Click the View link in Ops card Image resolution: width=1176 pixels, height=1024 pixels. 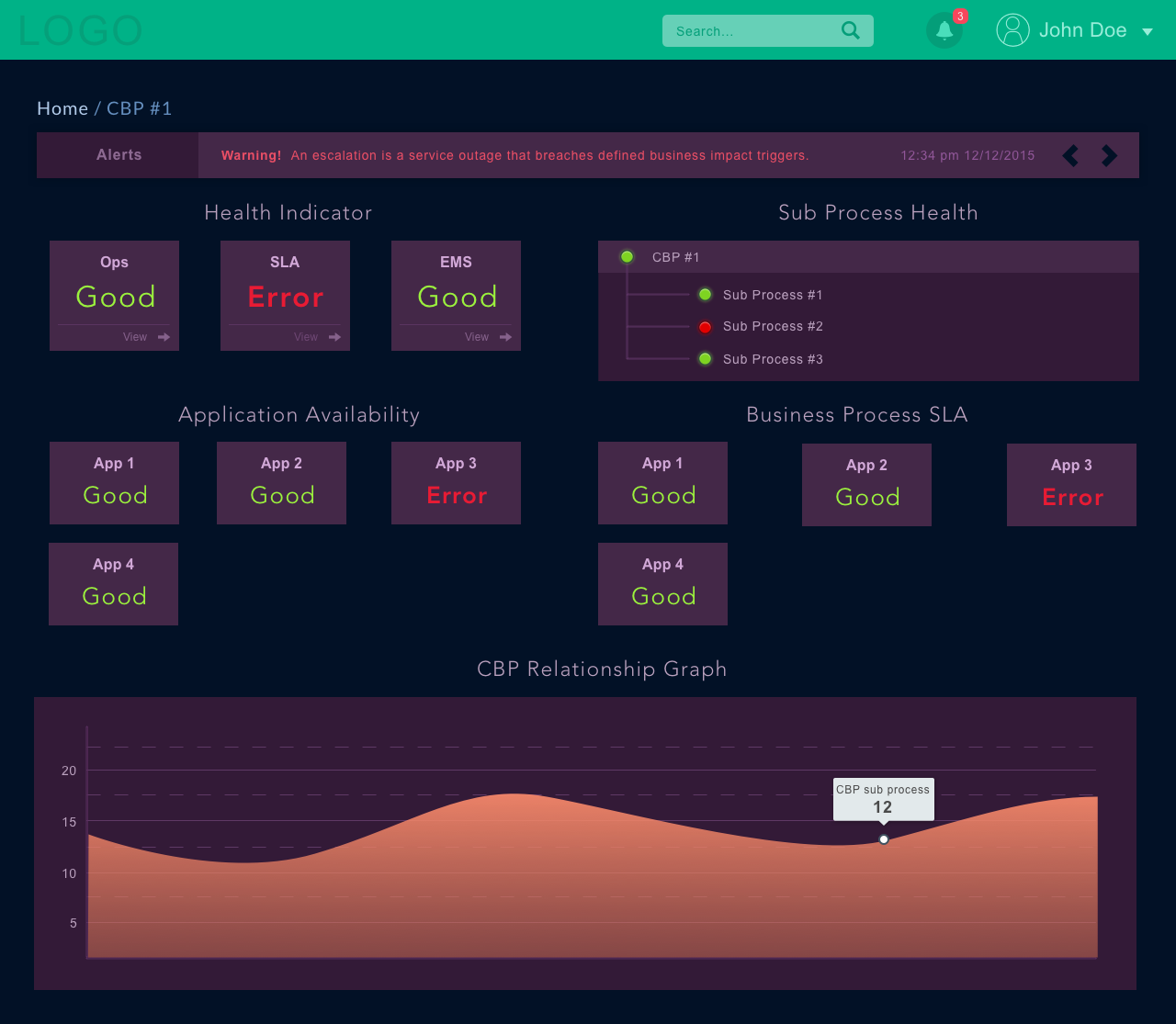click(x=135, y=337)
